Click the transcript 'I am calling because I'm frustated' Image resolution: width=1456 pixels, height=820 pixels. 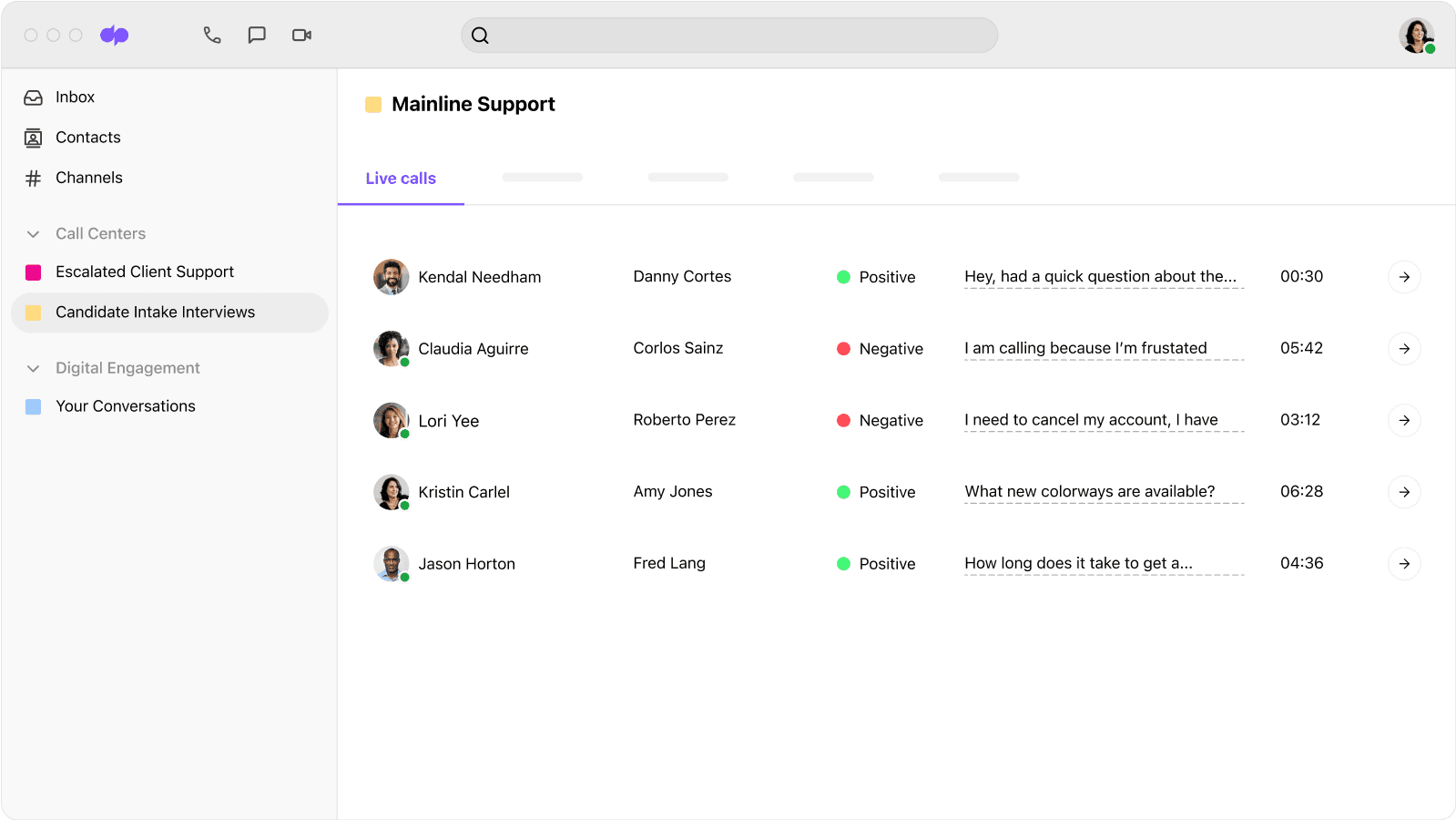1085,348
